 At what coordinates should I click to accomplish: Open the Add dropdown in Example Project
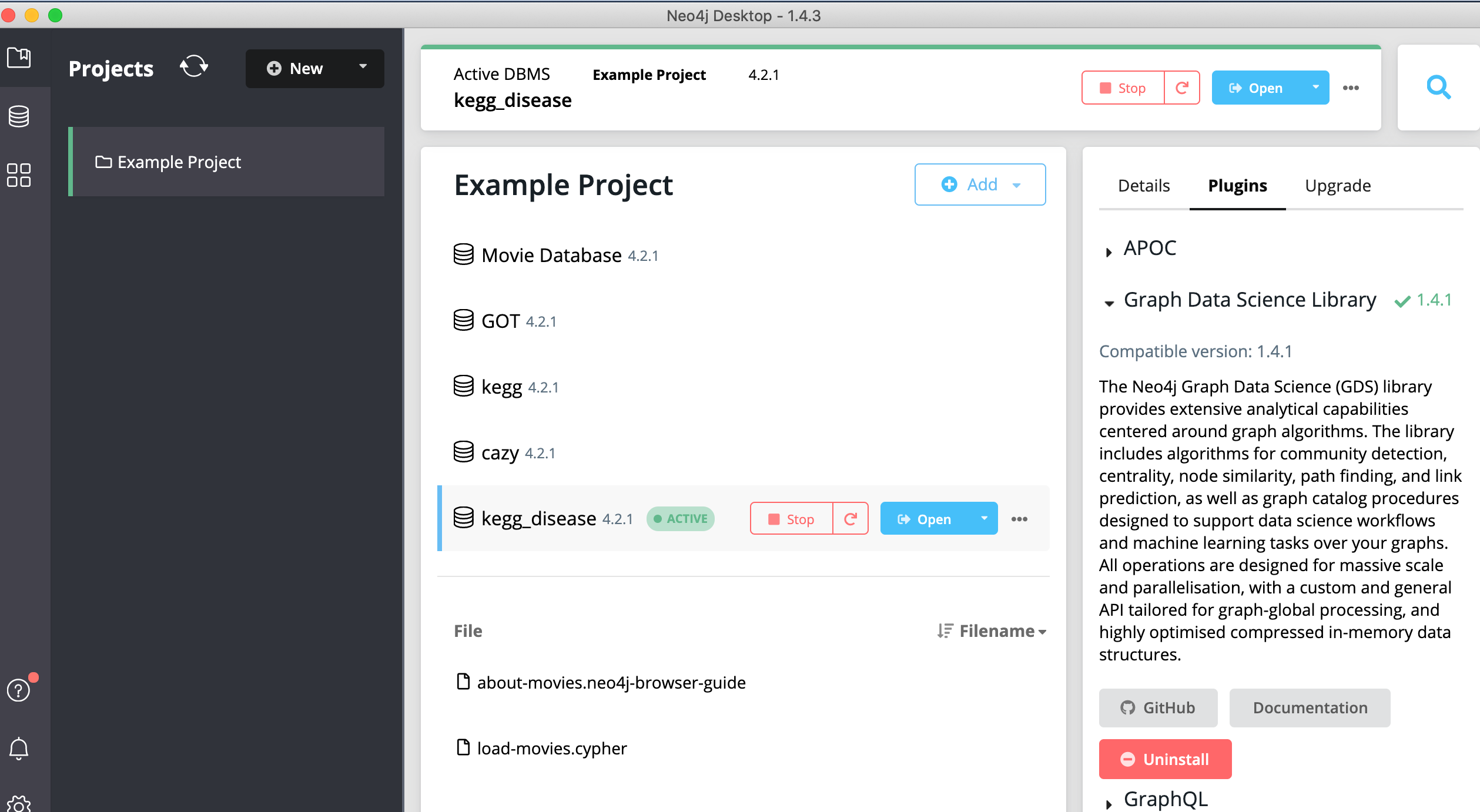coord(980,184)
